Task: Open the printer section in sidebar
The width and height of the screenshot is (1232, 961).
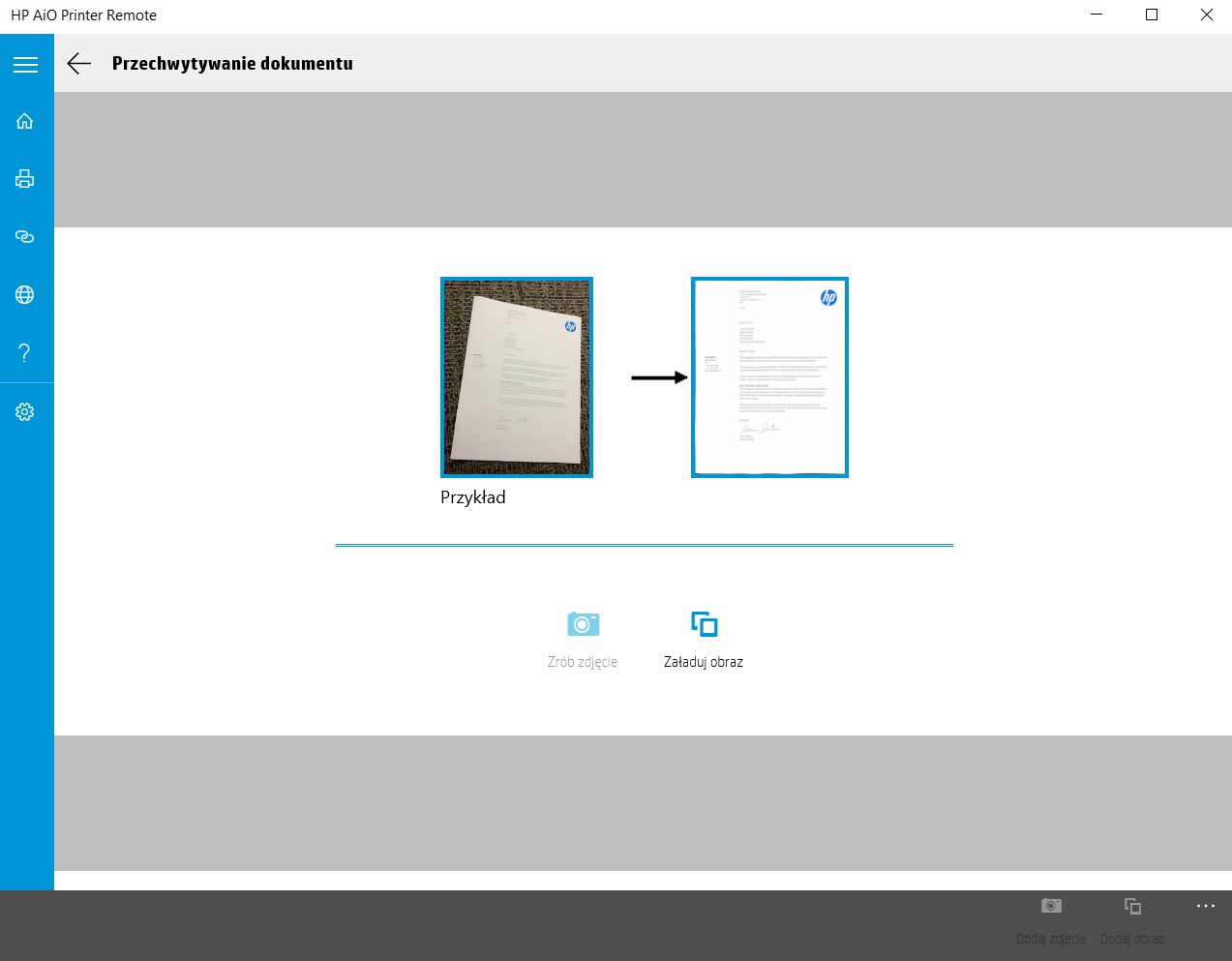Action: (25, 179)
